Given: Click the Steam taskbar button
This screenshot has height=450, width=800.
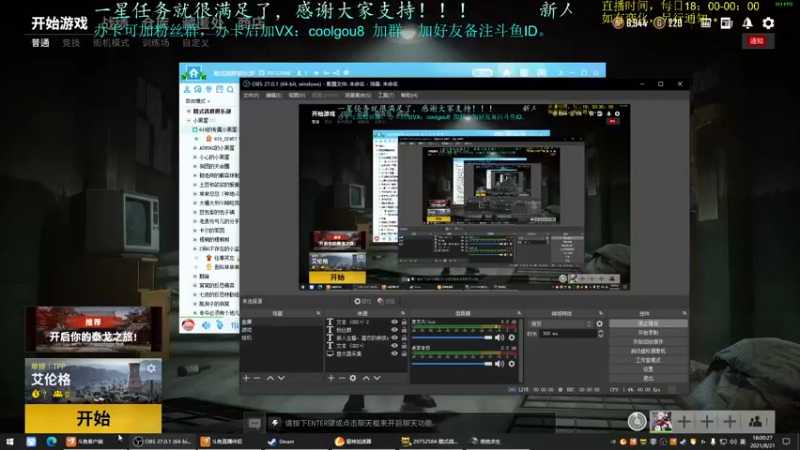Looking at the screenshot, I should pyautogui.click(x=282, y=441).
